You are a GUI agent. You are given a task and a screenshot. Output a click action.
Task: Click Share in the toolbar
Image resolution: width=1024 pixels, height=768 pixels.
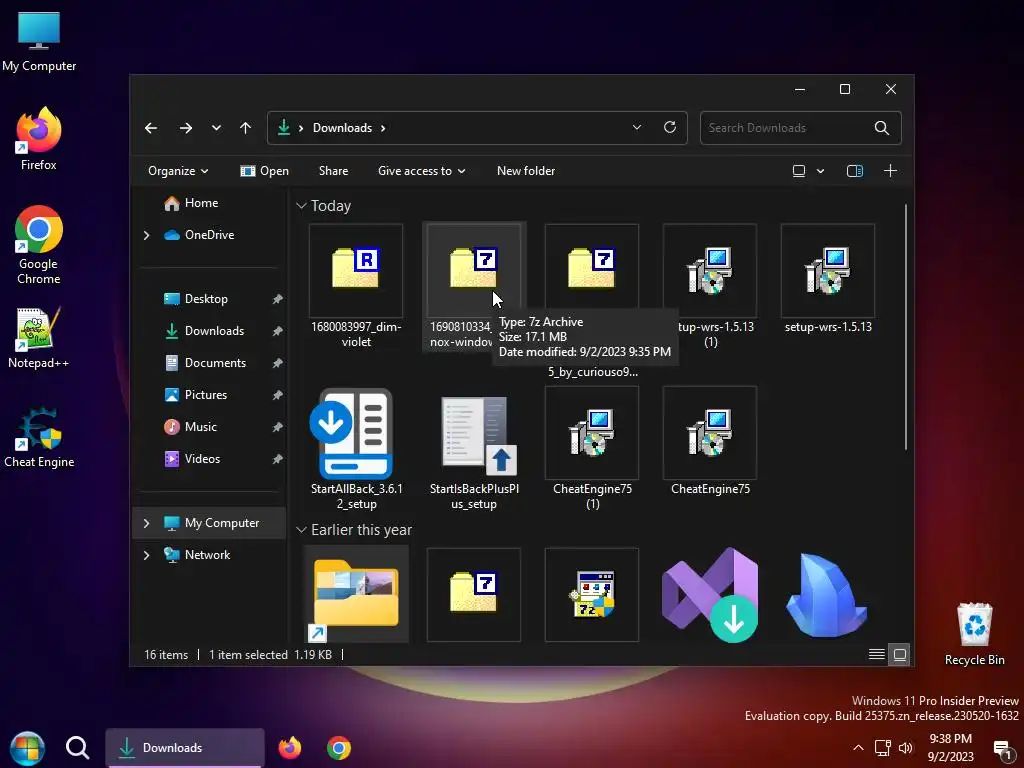(333, 171)
